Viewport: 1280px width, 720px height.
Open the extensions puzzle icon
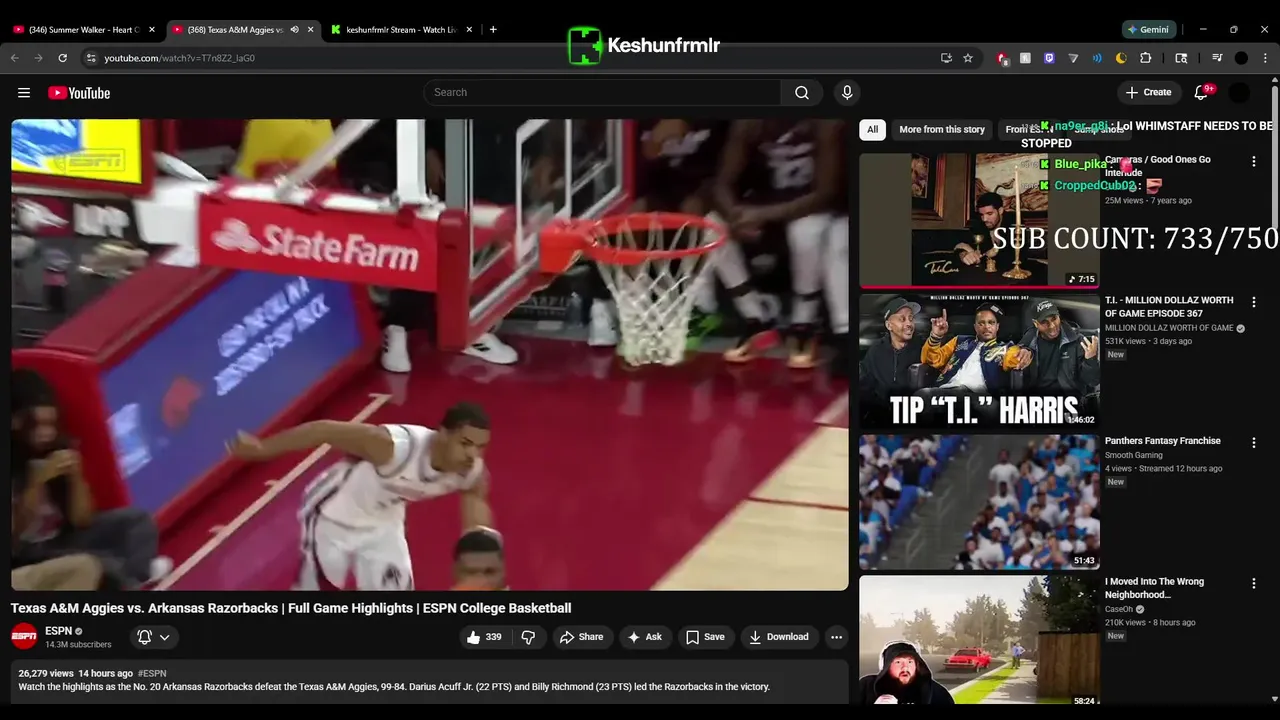[1146, 58]
